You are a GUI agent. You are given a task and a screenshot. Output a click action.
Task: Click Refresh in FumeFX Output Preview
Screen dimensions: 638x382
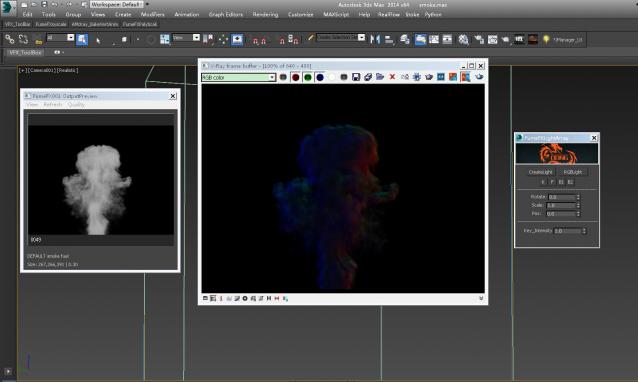[53, 105]
